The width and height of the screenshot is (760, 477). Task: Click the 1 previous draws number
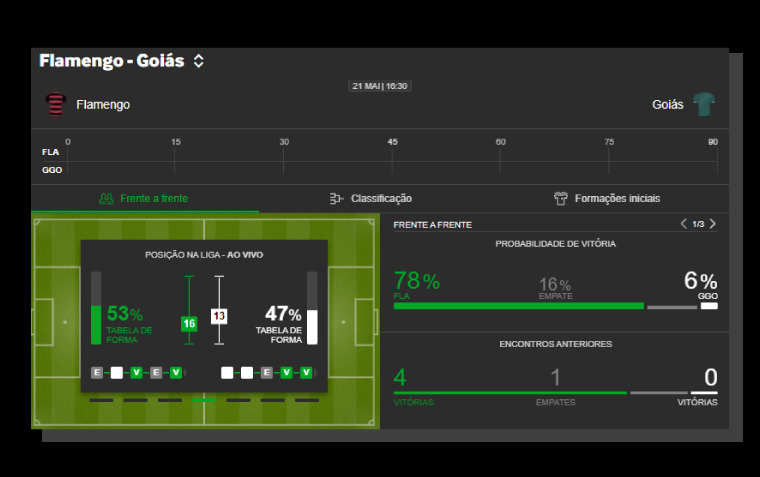point(555,377)
